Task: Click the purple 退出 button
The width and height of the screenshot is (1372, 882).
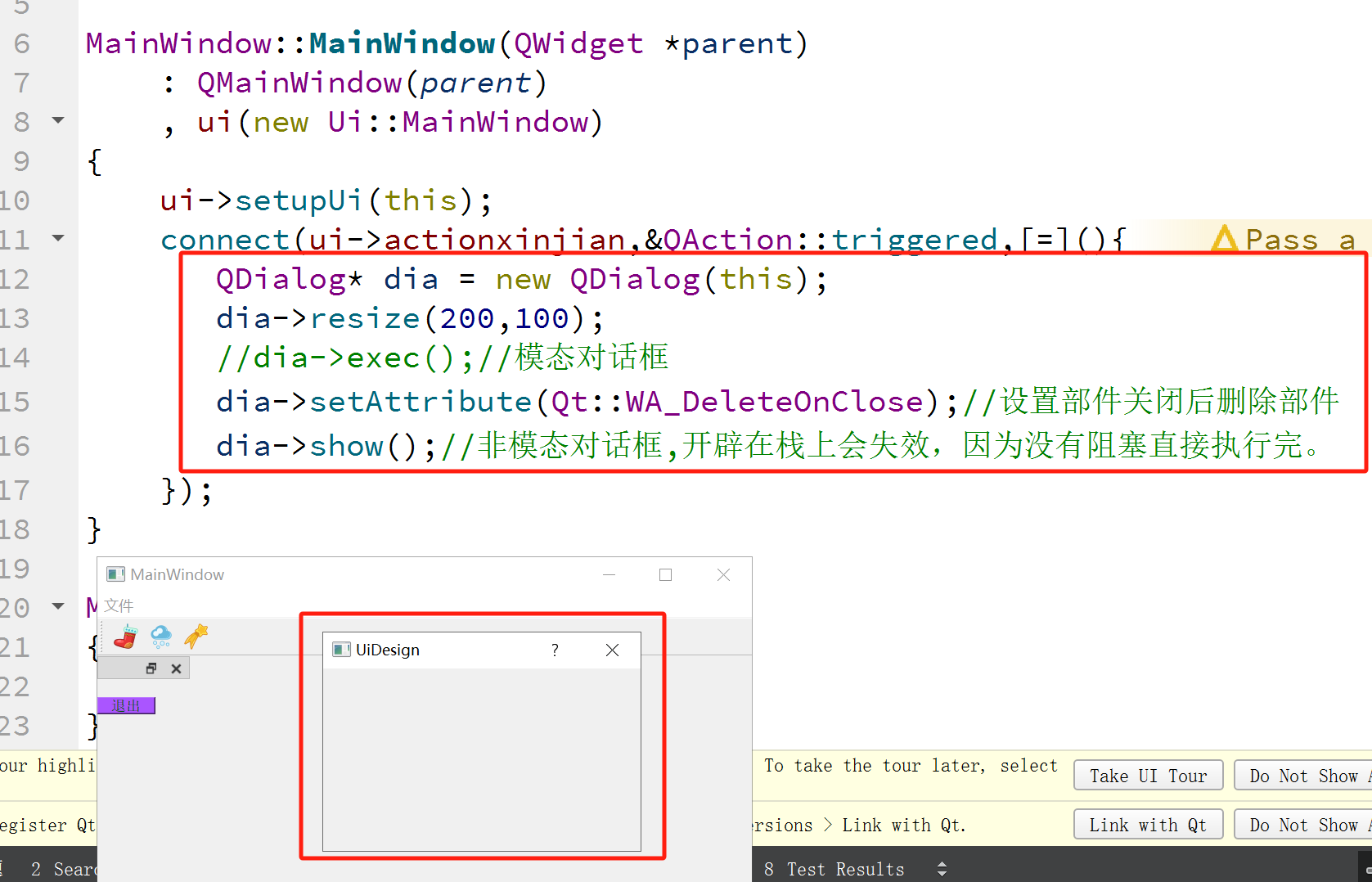Action: click(x=126, y=705)
